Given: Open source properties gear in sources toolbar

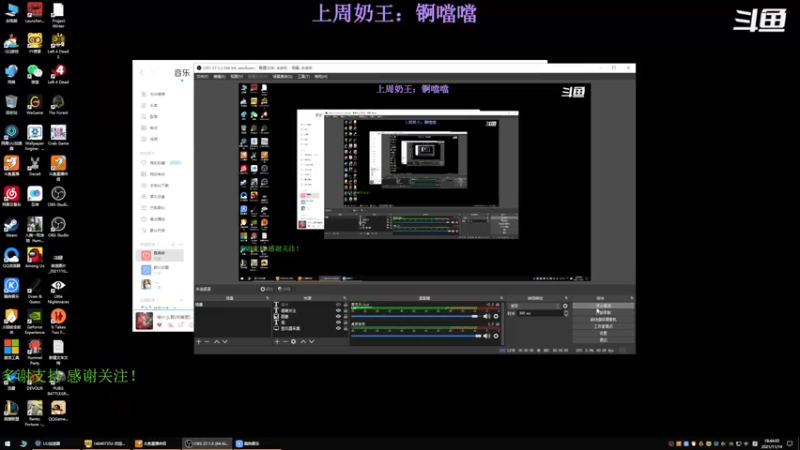Looking at the screenshot, I should point(293,341).
